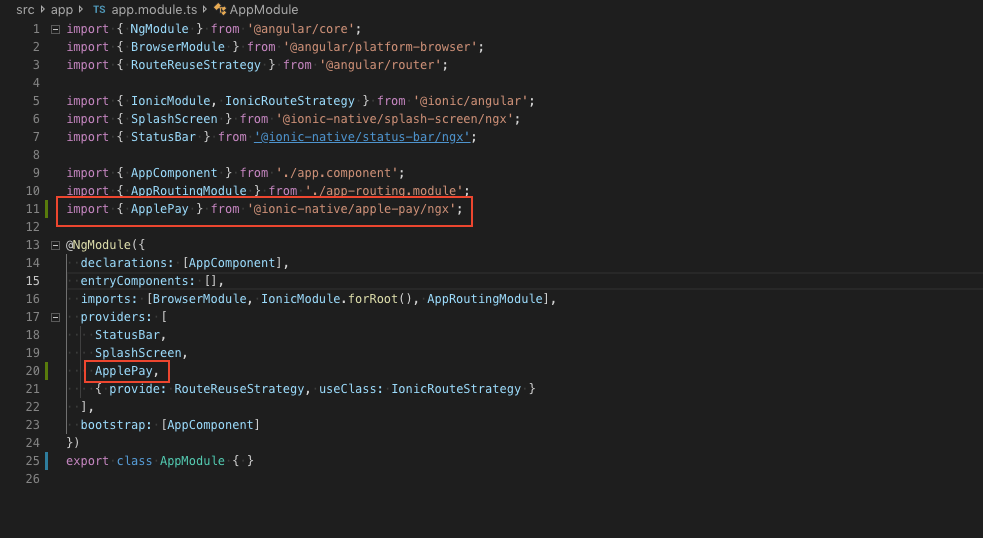Click the declarations property on line 14
983x538 pixels.
[124, 263]
